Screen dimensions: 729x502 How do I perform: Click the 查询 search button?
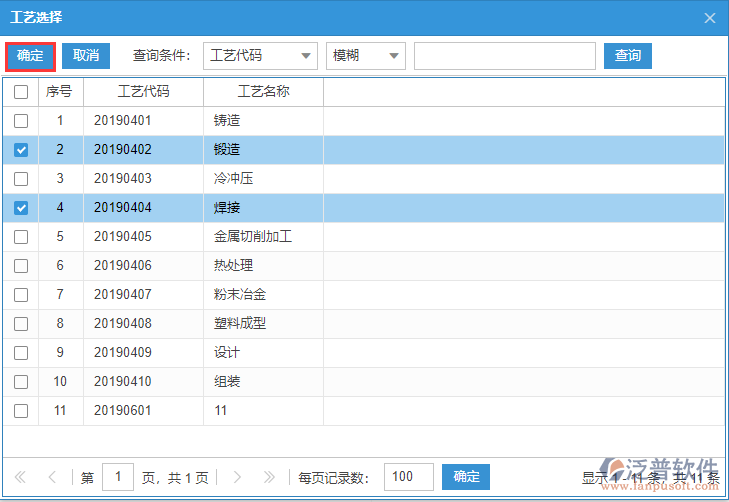[628, 56]
